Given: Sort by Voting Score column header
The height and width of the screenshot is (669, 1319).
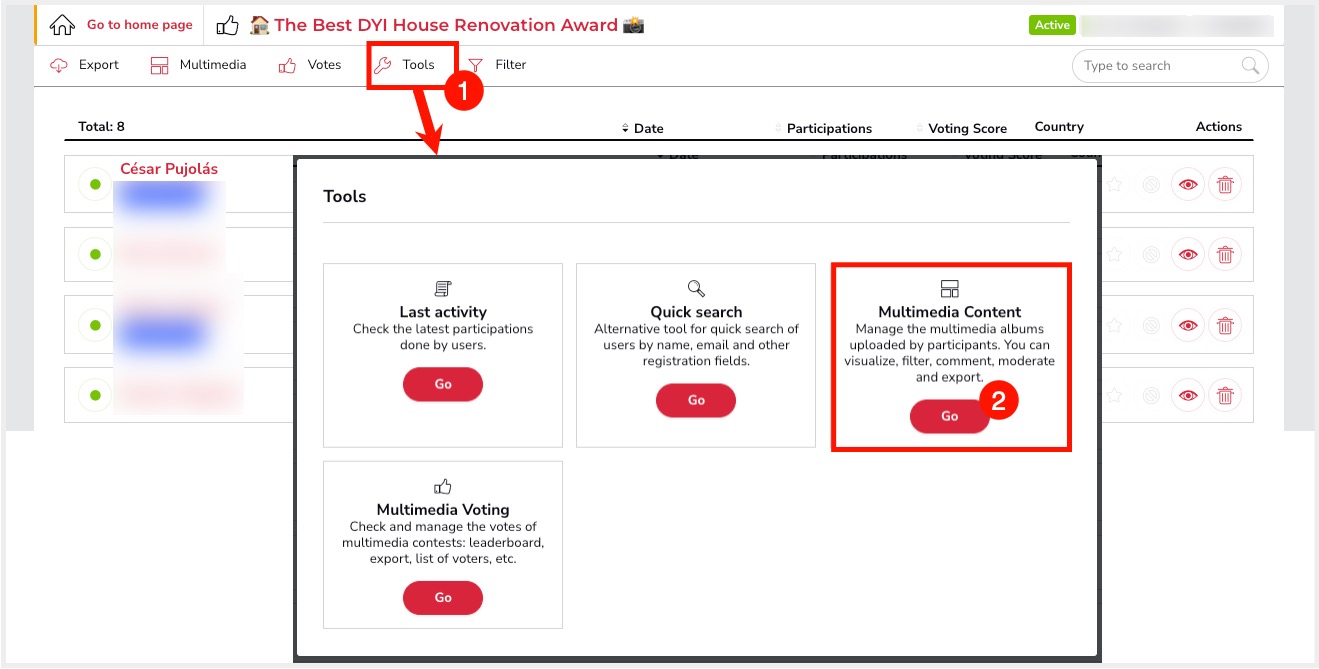Looking at the screenshot, I should point(962,128).
